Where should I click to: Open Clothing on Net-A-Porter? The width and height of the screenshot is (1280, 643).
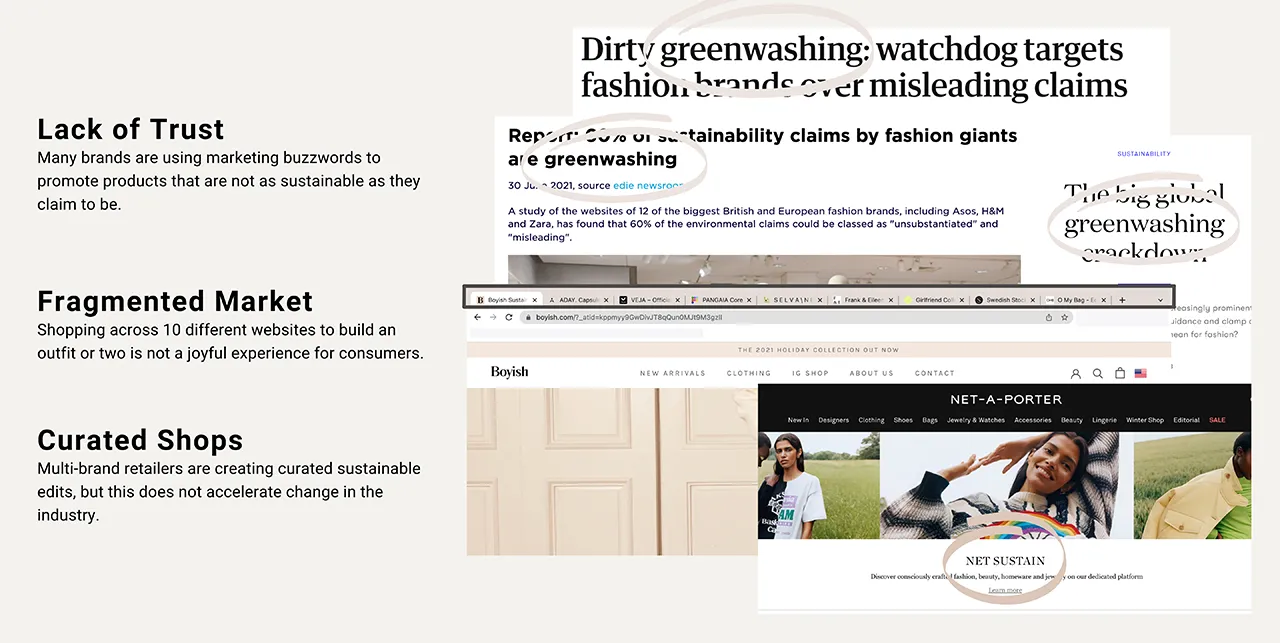coord(871,420)
